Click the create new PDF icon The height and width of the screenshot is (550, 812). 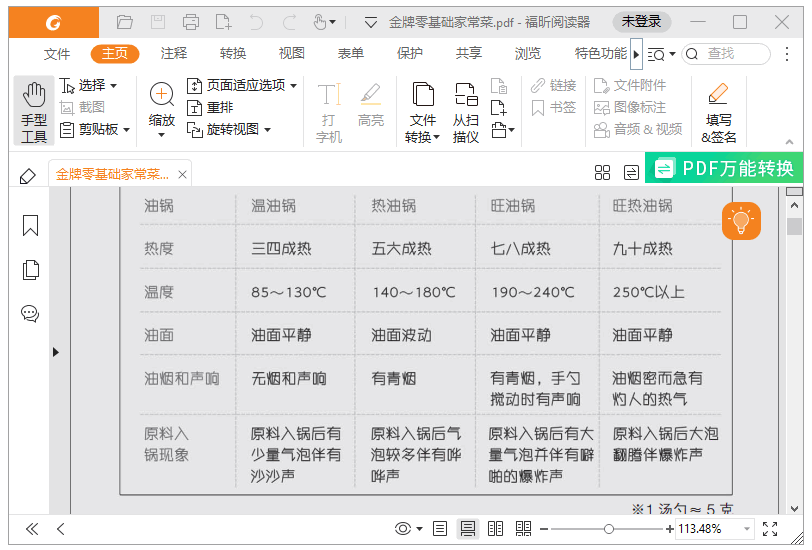point(224,22)
